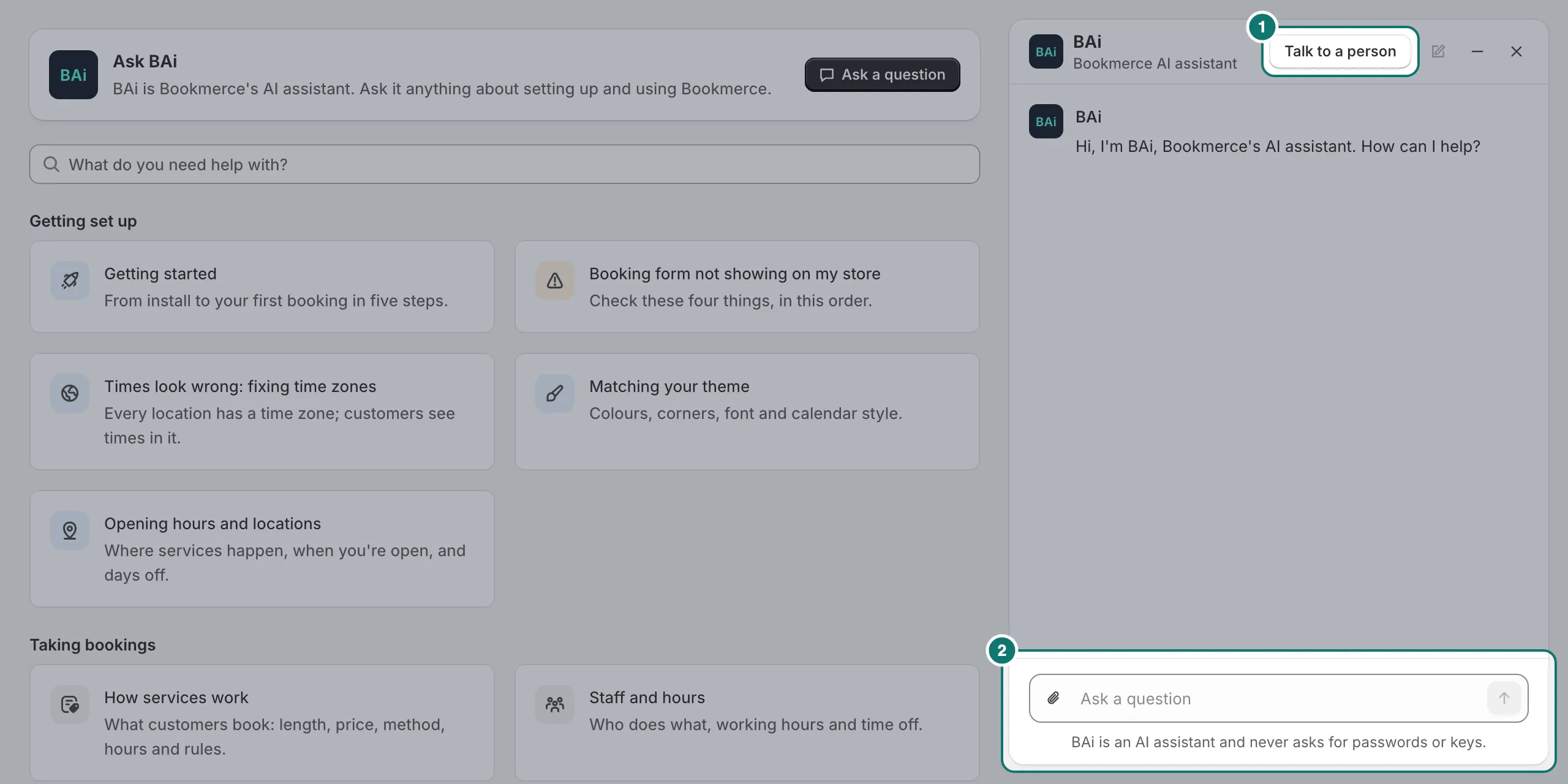Click the Getting set up heading
Screen dimensions: 1568x784
pos(83,221)
